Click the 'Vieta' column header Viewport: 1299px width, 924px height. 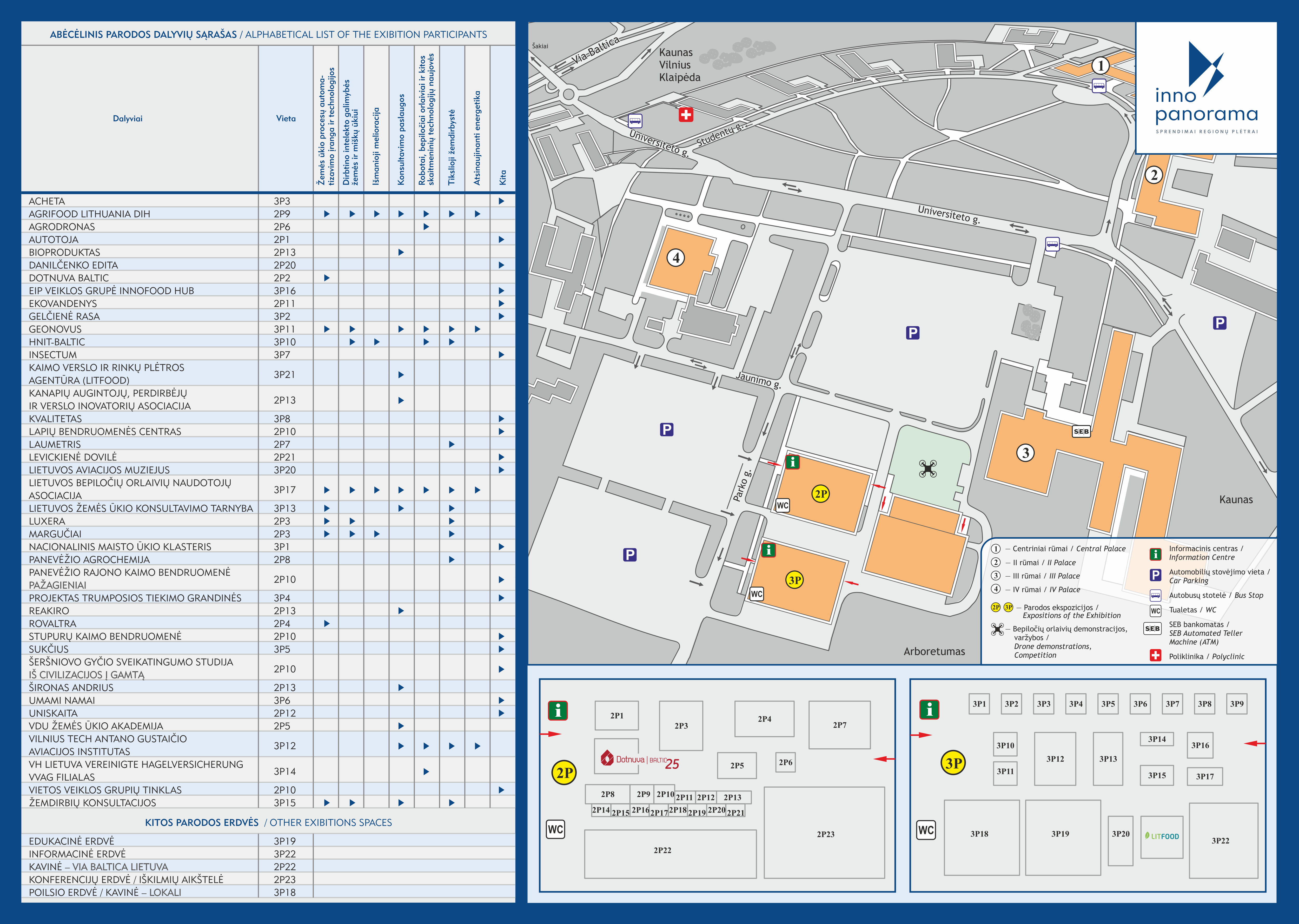pyautogui.click(x=286, y=118)
